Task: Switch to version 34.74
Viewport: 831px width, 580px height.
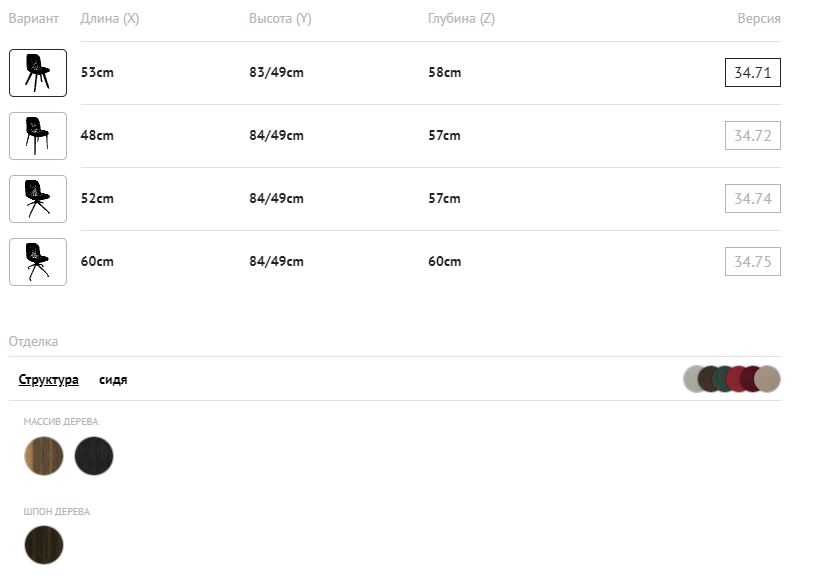Action: pos(752,199)
